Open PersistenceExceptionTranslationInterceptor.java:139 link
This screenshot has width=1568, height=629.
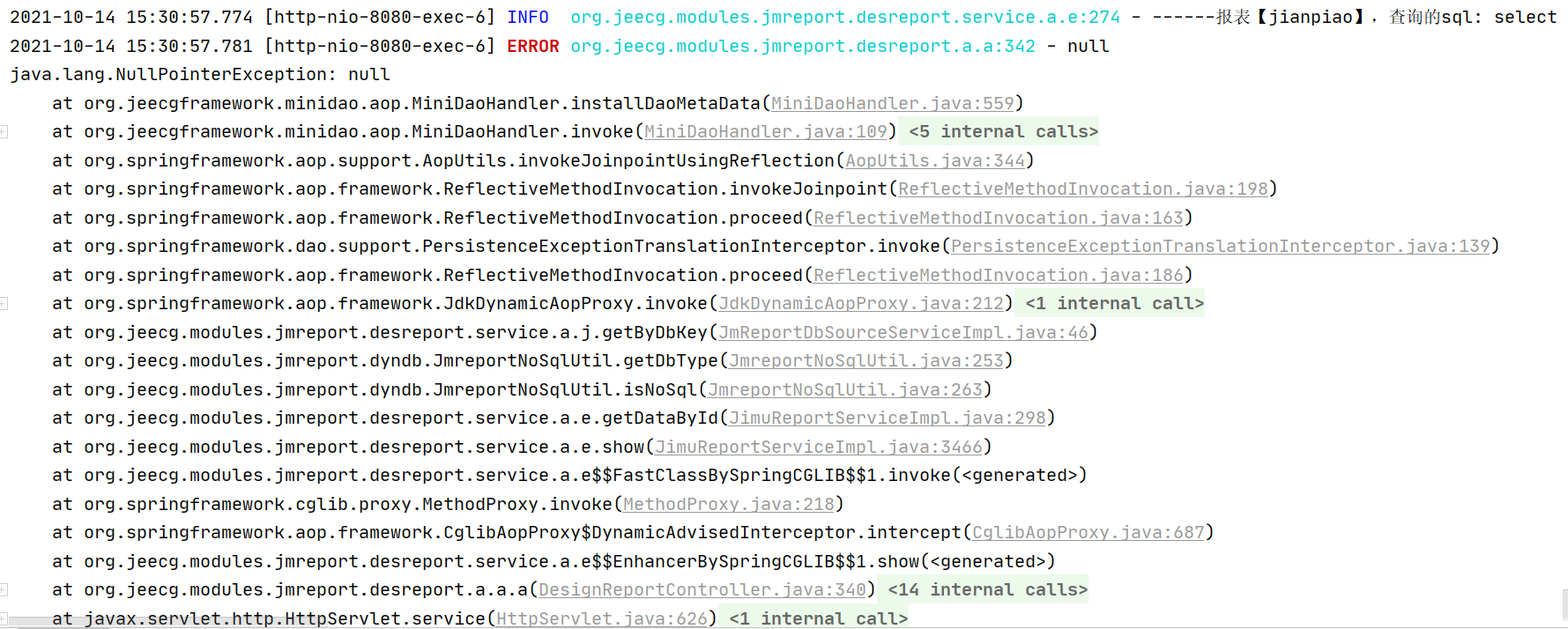point(1221,246)
